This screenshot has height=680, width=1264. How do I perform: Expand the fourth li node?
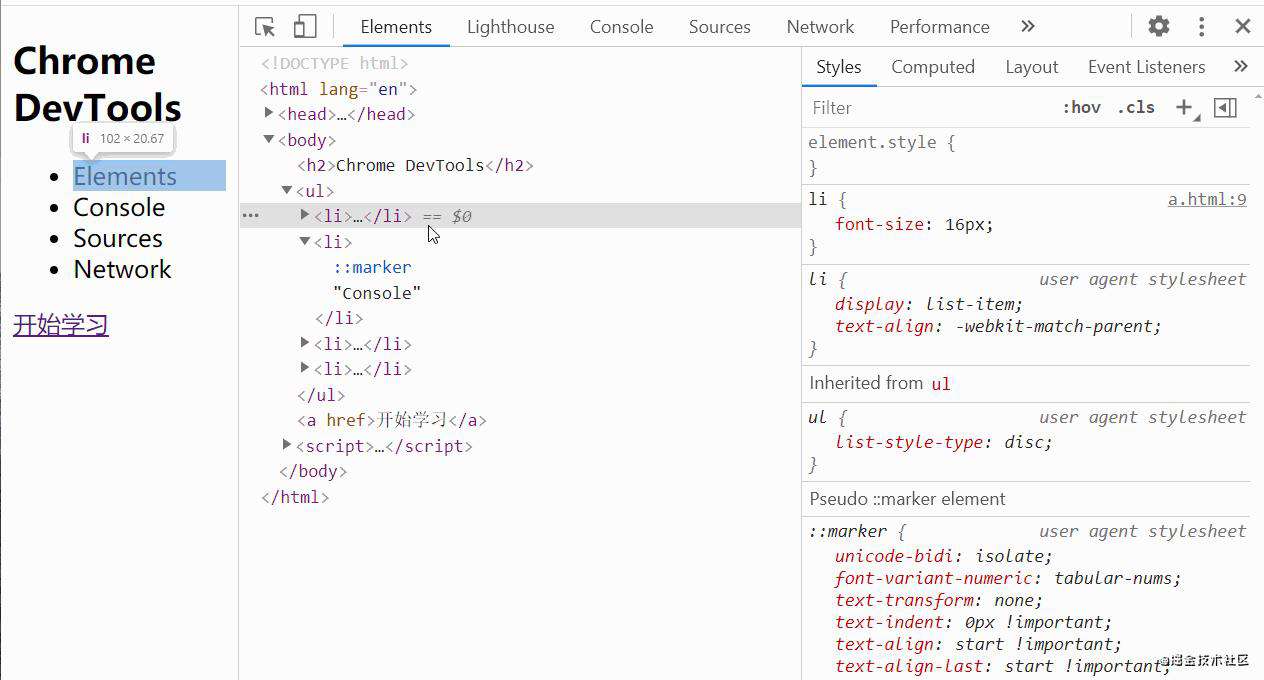click(305, 368)
